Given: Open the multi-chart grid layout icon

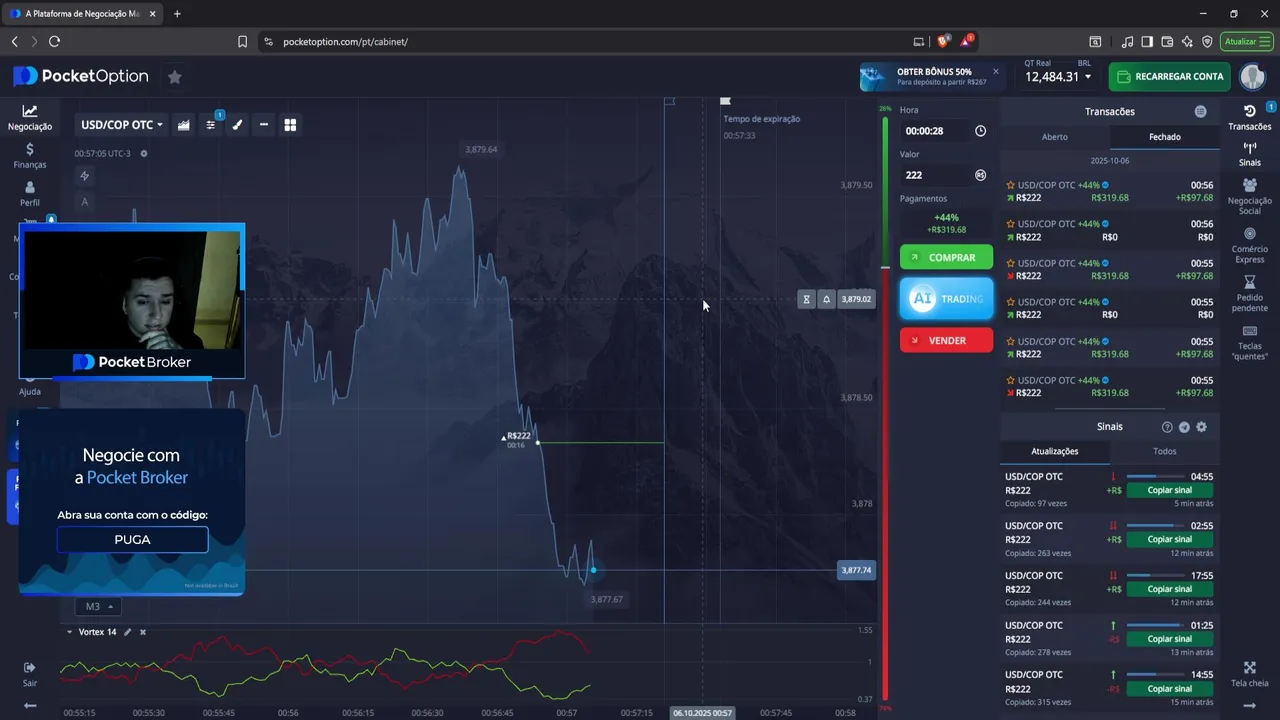Looking at the screenshot, I should coord(290,125).
